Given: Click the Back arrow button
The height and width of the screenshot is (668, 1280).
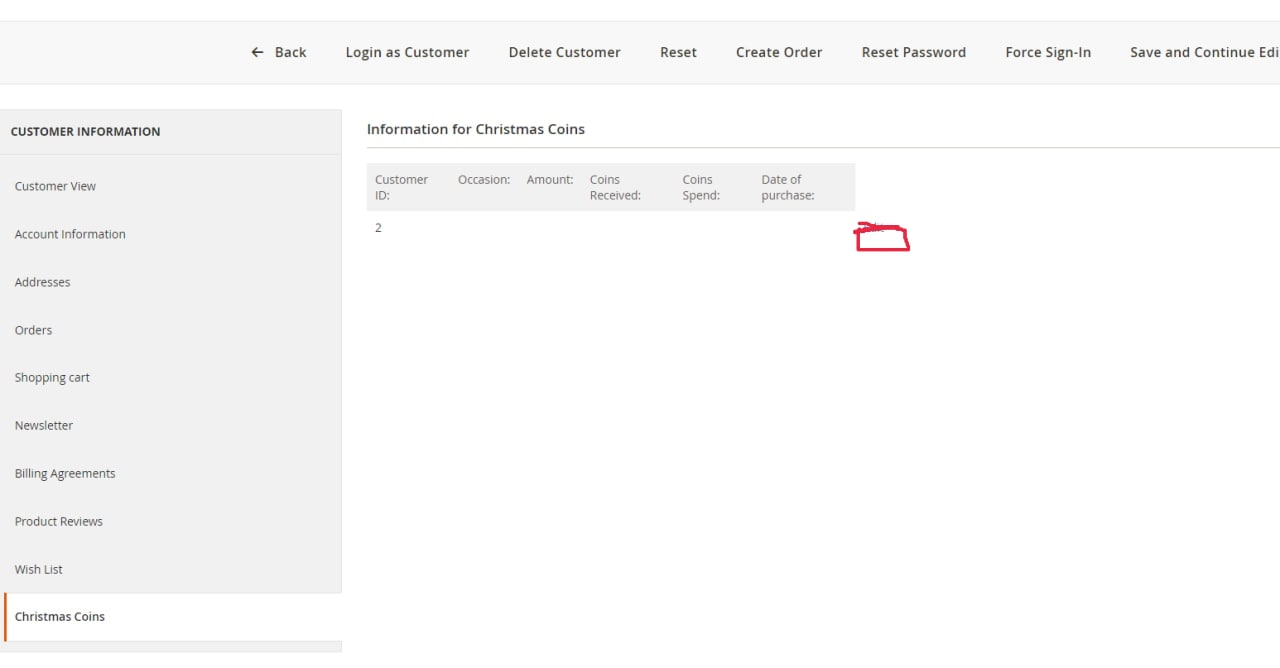Looking at the screenshot, I should click(279, 52).
